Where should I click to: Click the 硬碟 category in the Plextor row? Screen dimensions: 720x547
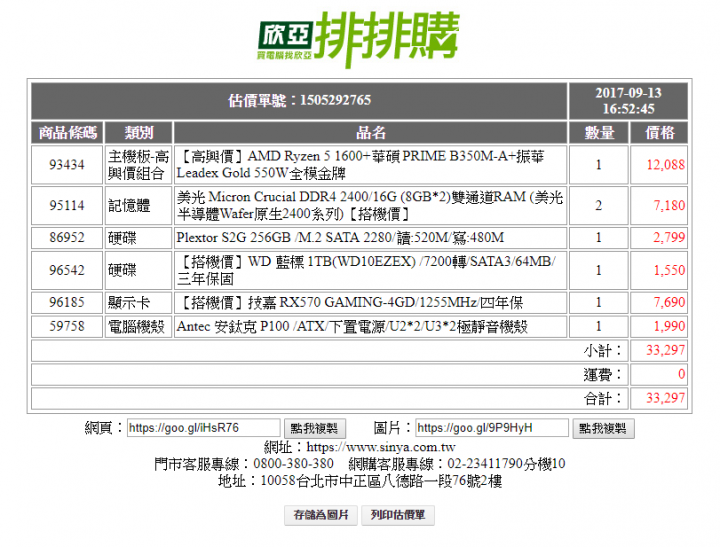tap(139, 237)
